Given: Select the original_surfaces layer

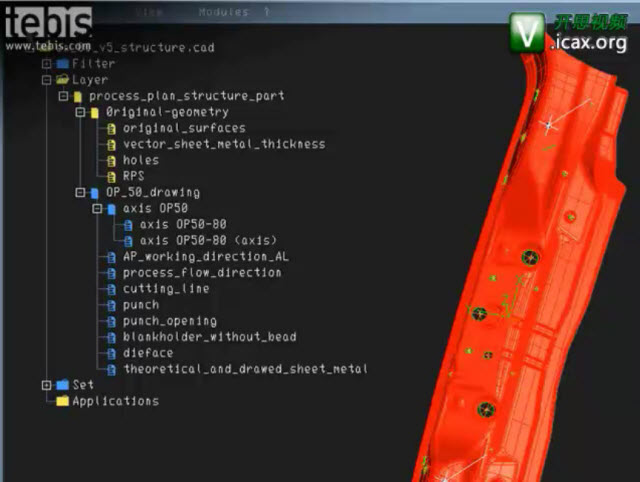Looking at the screenshot, I should (x=184, y=128).
